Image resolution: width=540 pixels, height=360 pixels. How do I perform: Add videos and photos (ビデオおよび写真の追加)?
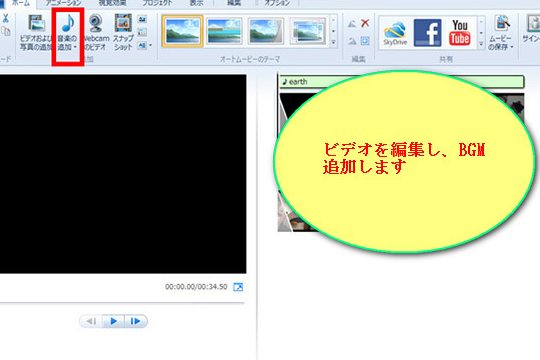pos(36,32)
